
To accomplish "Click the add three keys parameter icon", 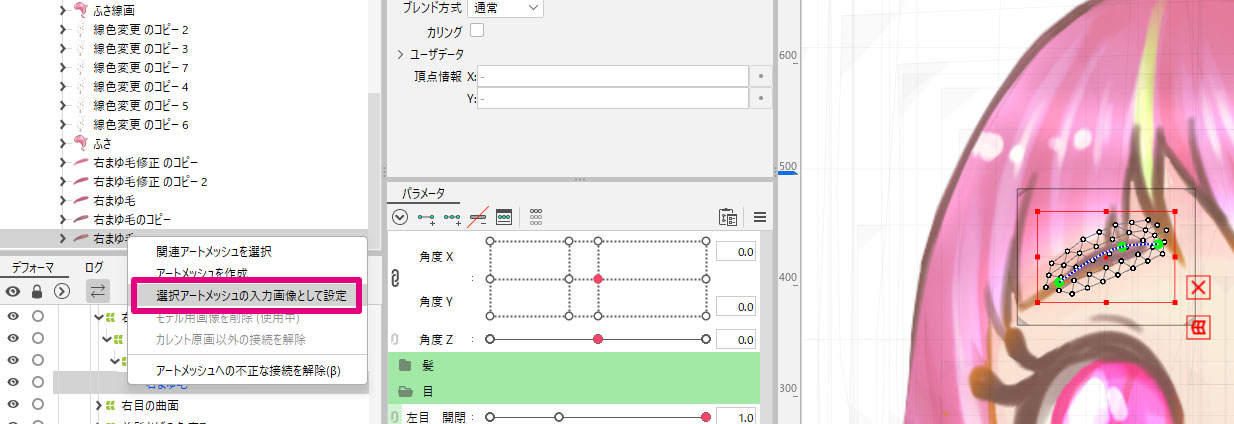I will tap(453, 216).
